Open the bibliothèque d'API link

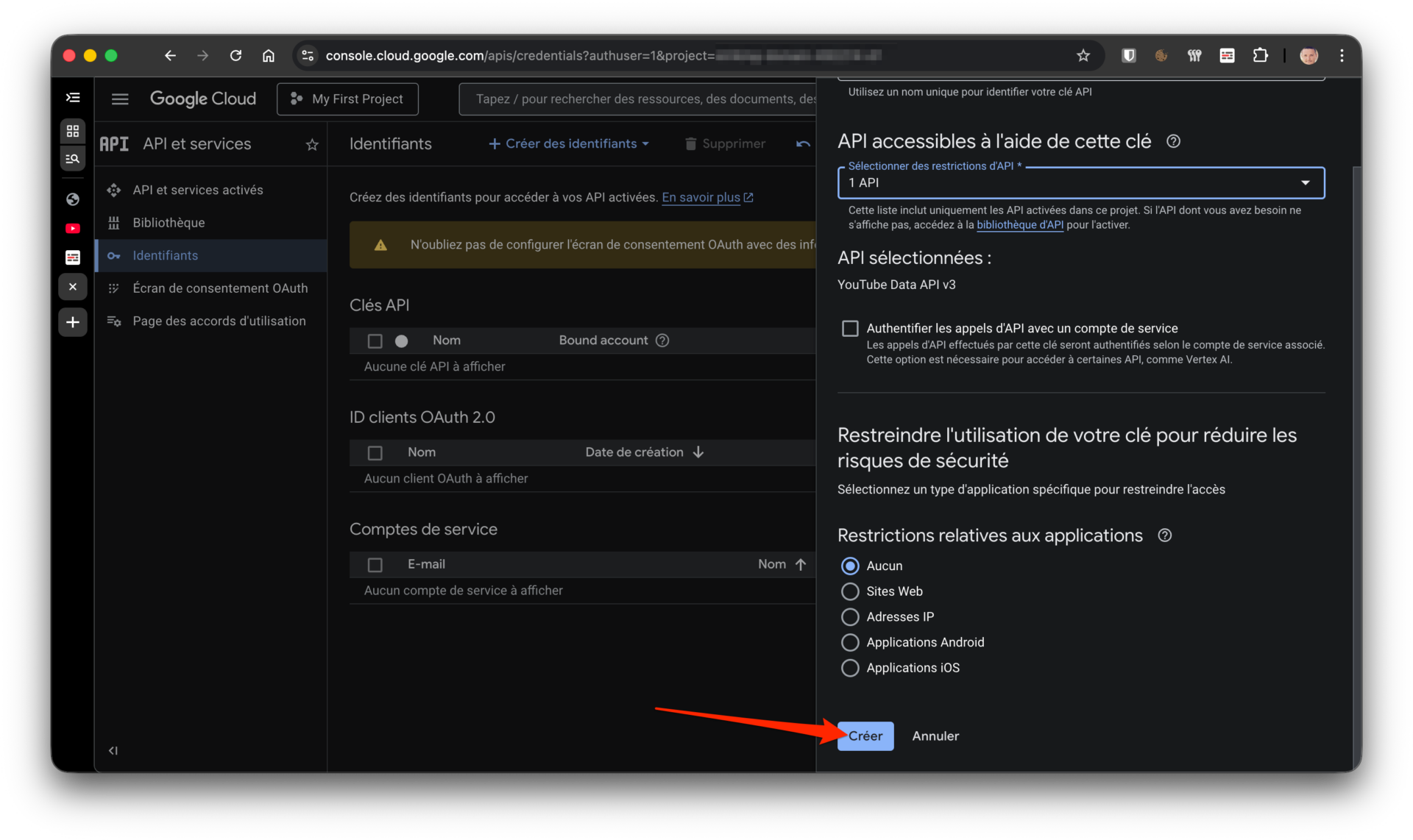click(1020, 225)
